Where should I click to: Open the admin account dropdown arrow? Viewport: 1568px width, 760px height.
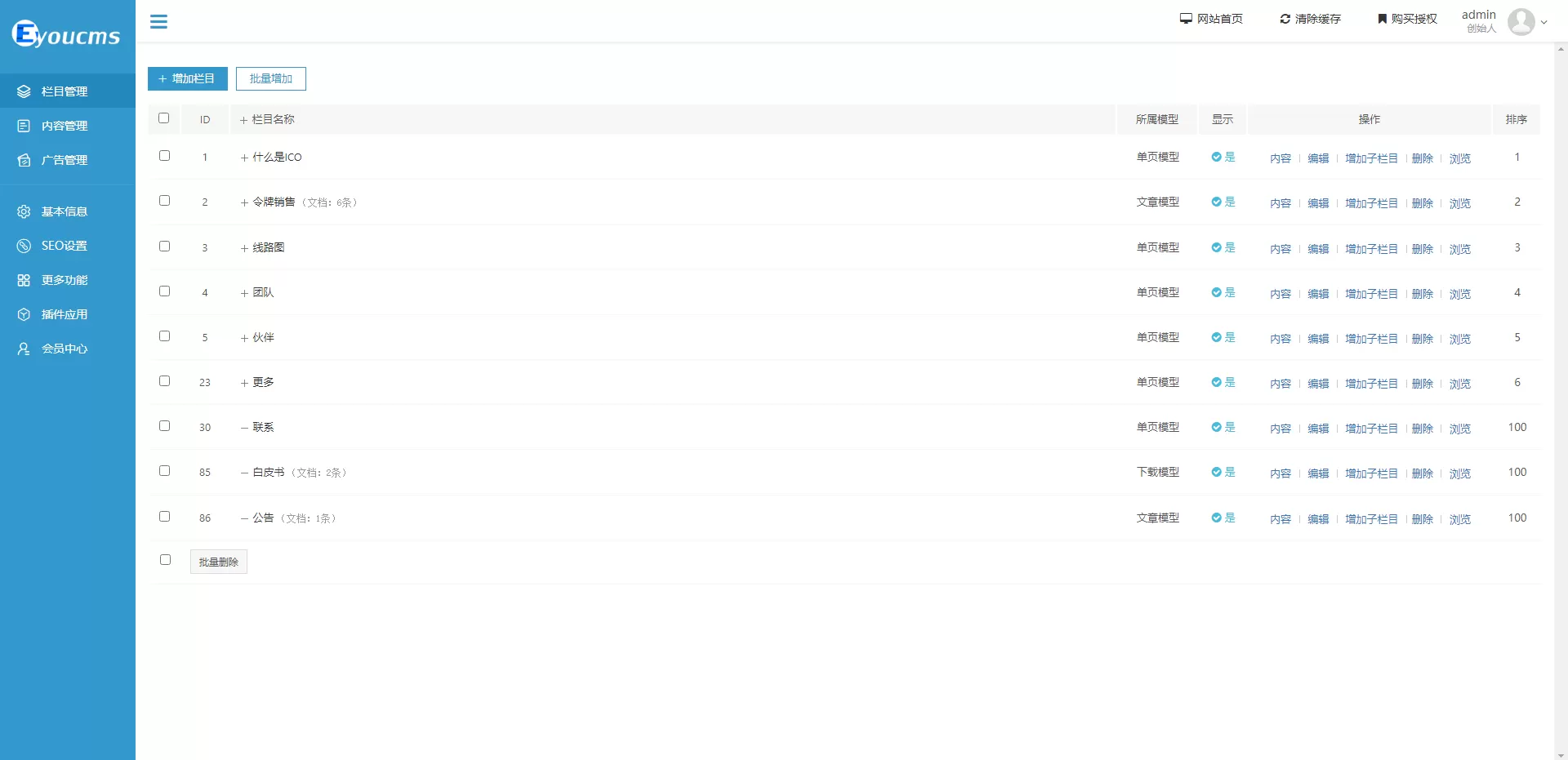click(1543, 23)
